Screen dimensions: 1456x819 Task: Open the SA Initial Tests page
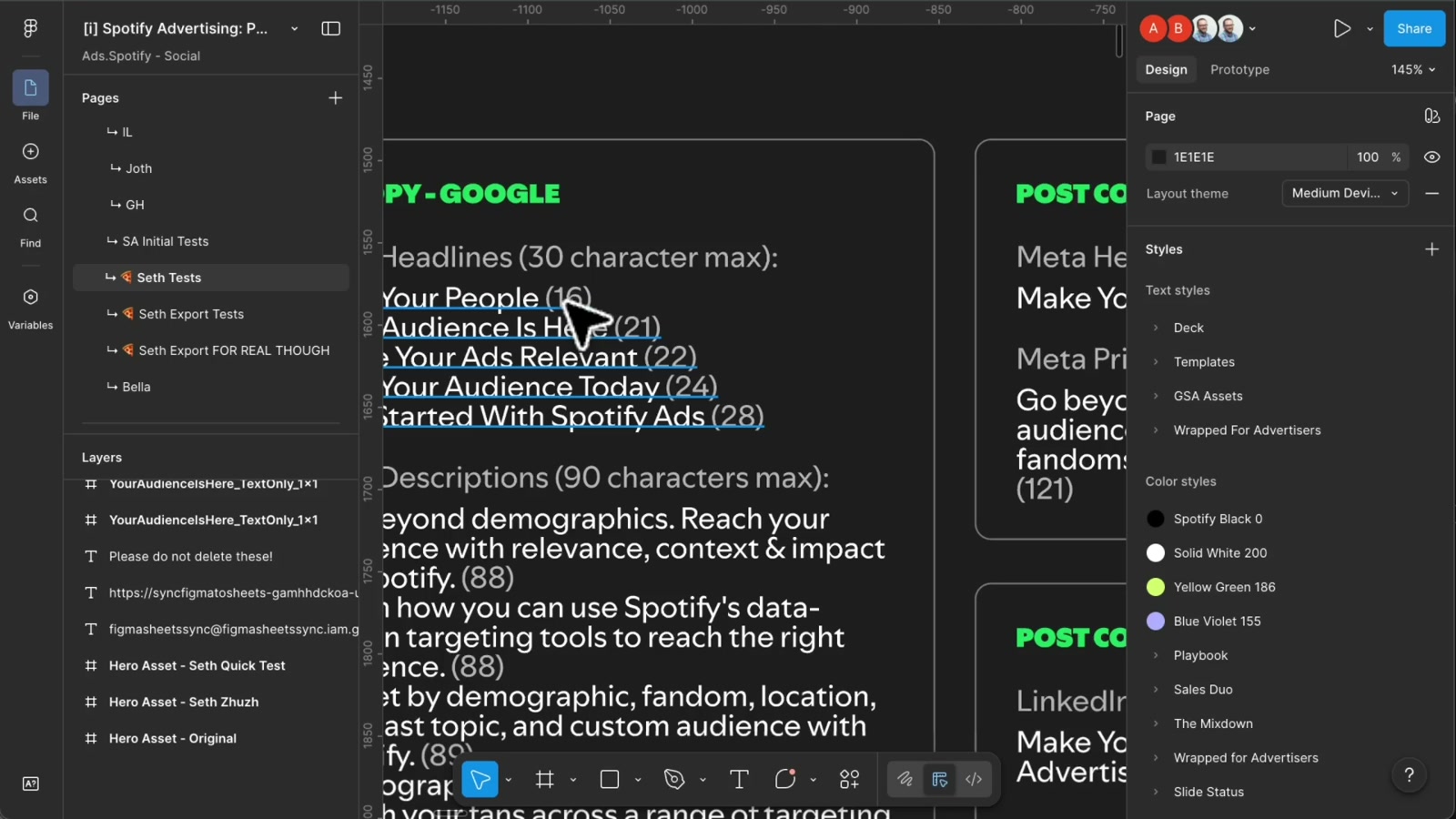(x=210, y=241)
